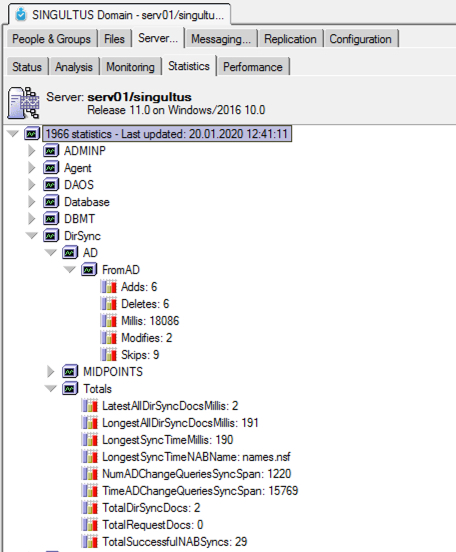
Task: Select the 'Millis: 18086' statistic
Action: [x=150, y=321]
